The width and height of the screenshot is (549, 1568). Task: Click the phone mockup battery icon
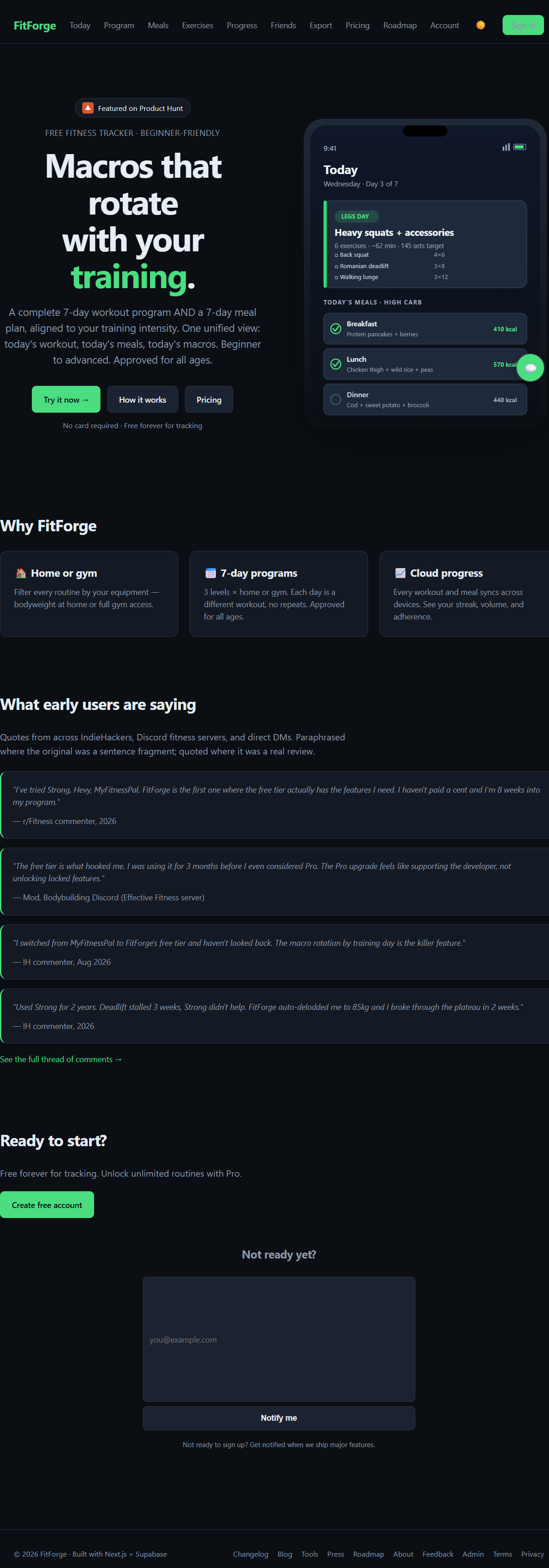pyautogui.click(x=519, y=147)
